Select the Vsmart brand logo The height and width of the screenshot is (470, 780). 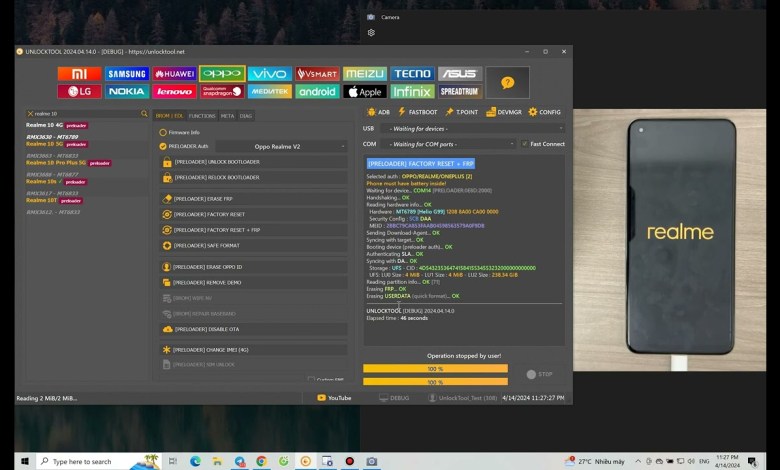pos(317,74)
